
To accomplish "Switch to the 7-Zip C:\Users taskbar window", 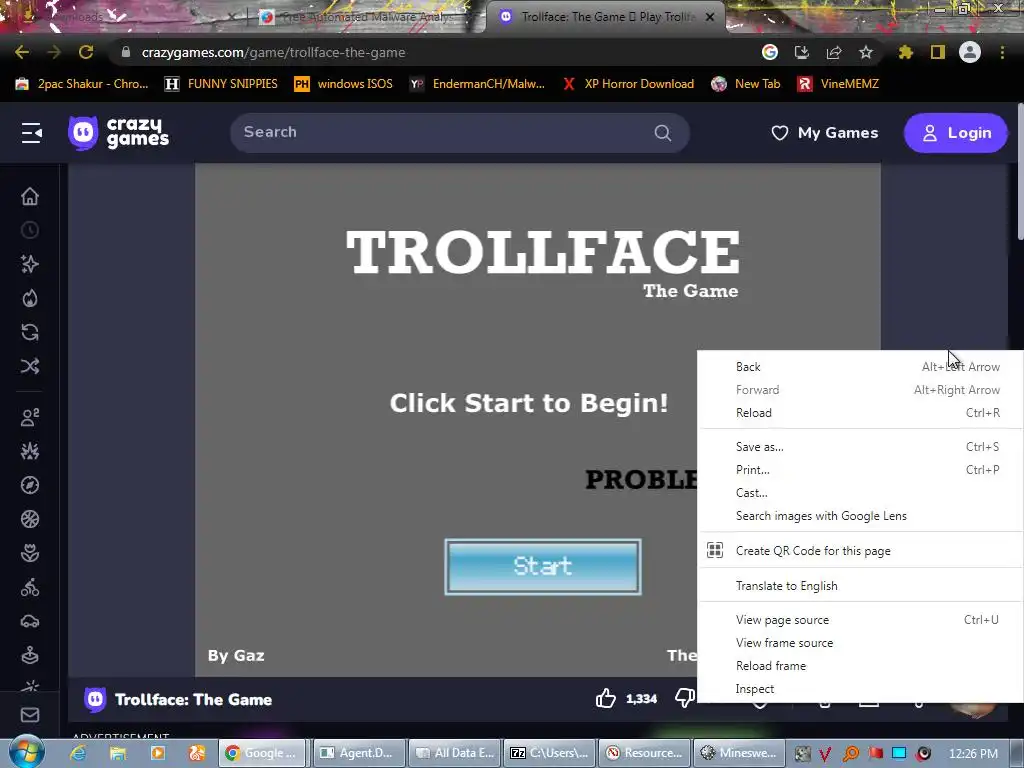I will [549, 753].
